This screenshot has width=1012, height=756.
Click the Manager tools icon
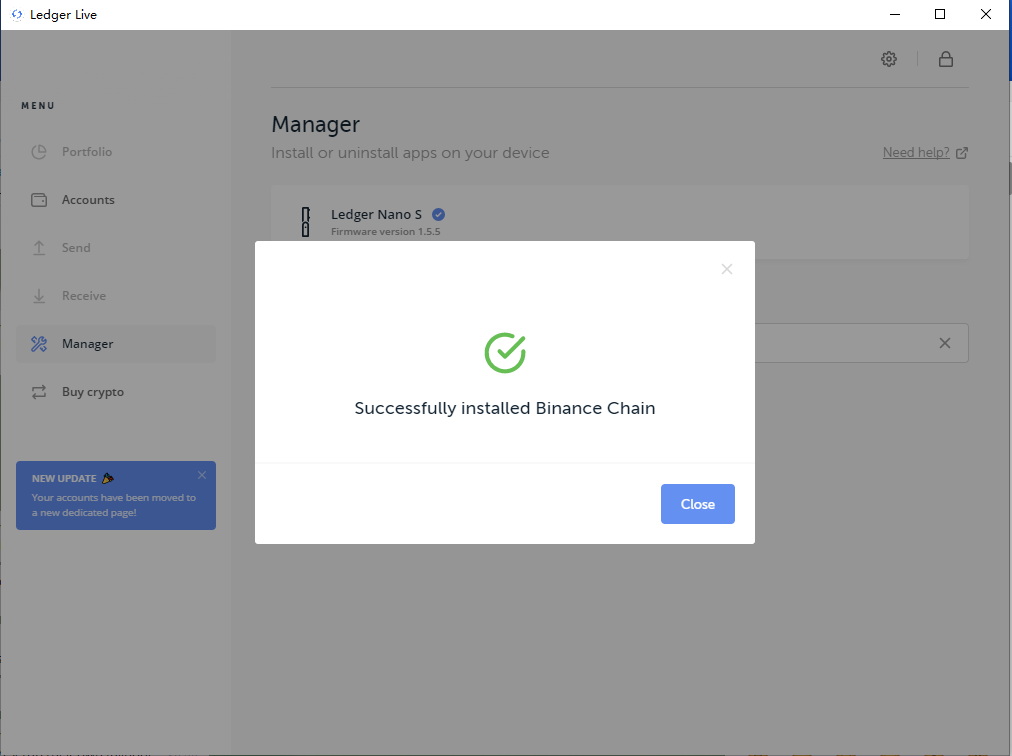tap(39, 344)
